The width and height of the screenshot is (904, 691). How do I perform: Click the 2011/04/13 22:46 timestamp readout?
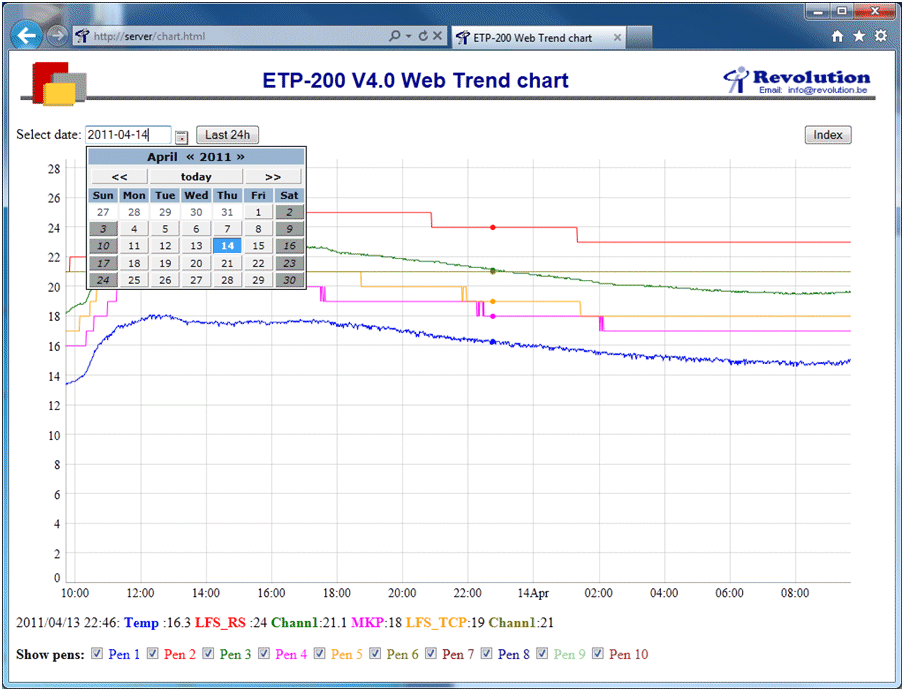[x=68, y=622]
